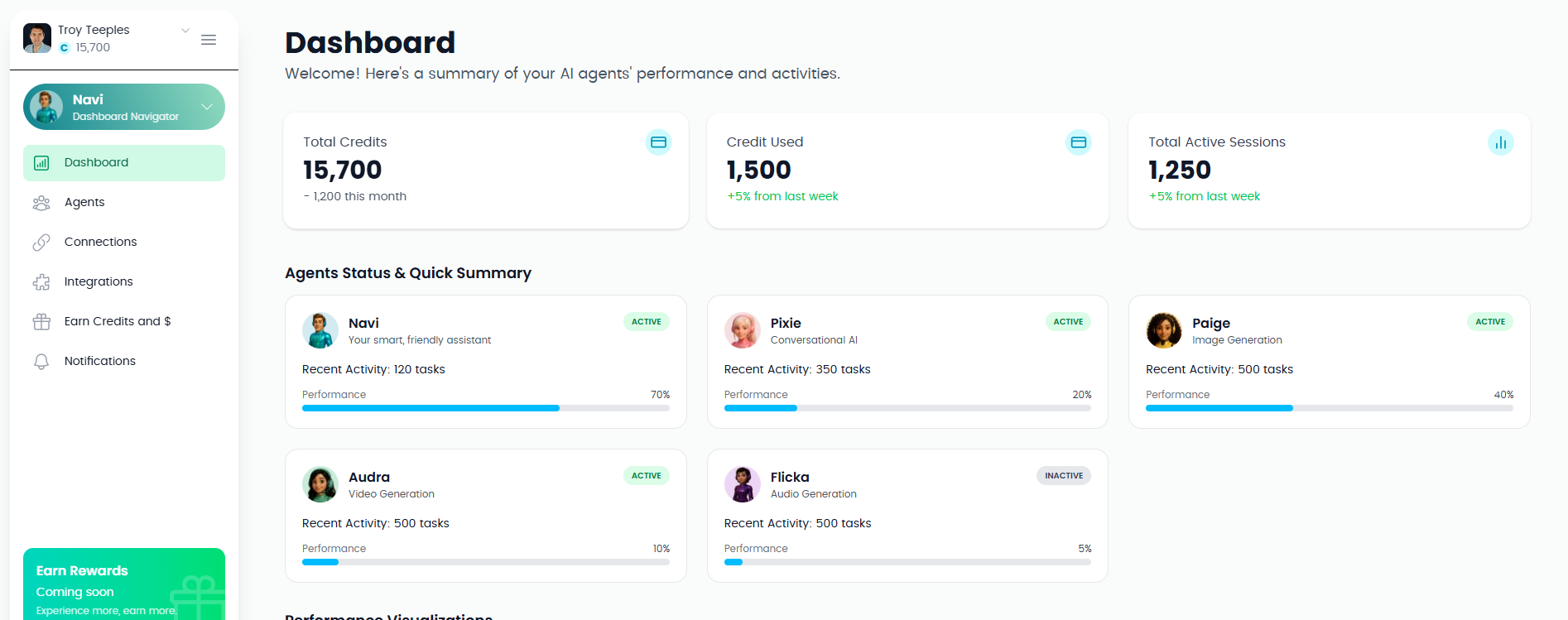Open the Earn Rewards banner

[x=124, y=584]
